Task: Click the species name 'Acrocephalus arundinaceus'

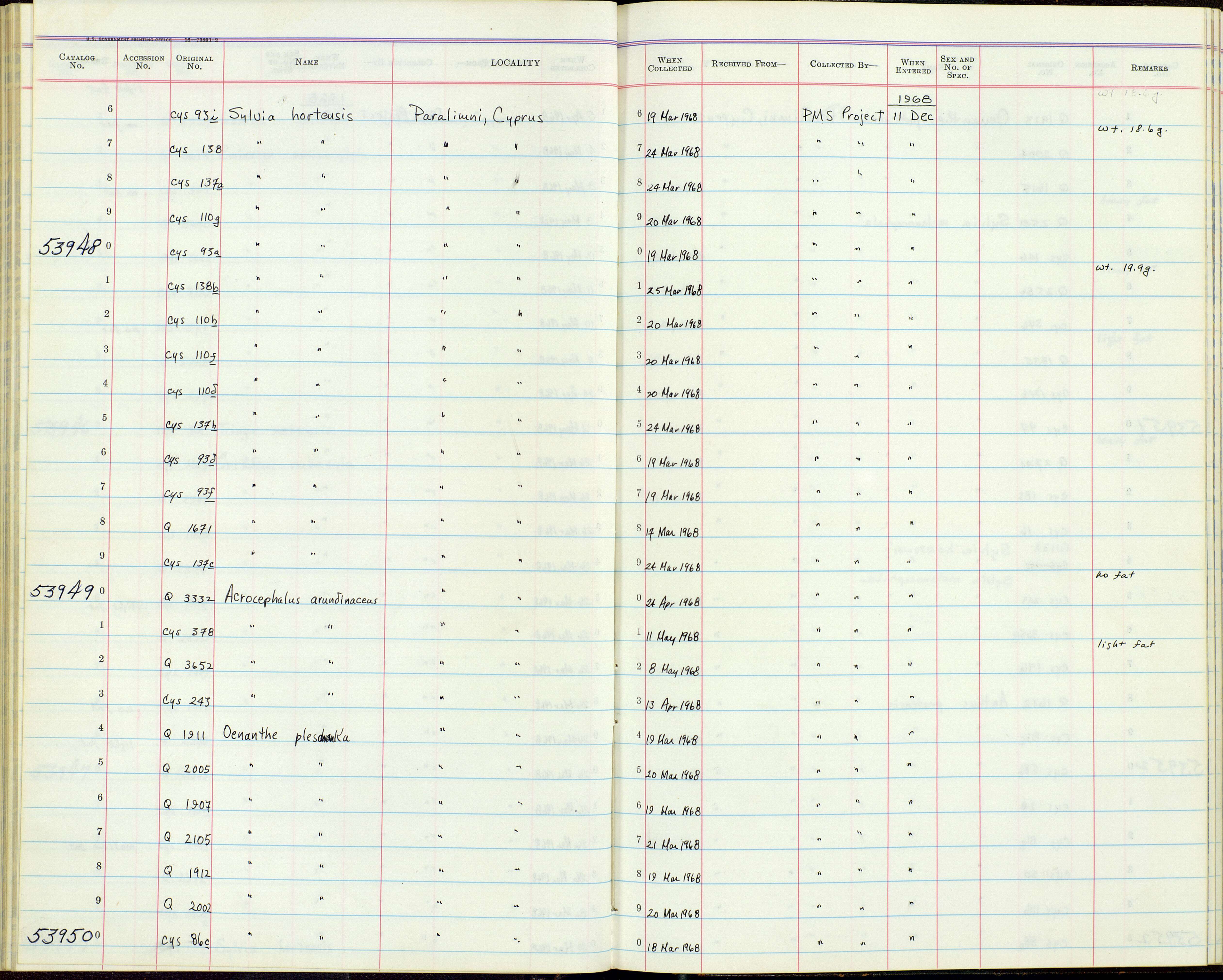Action: click(301, 598)
